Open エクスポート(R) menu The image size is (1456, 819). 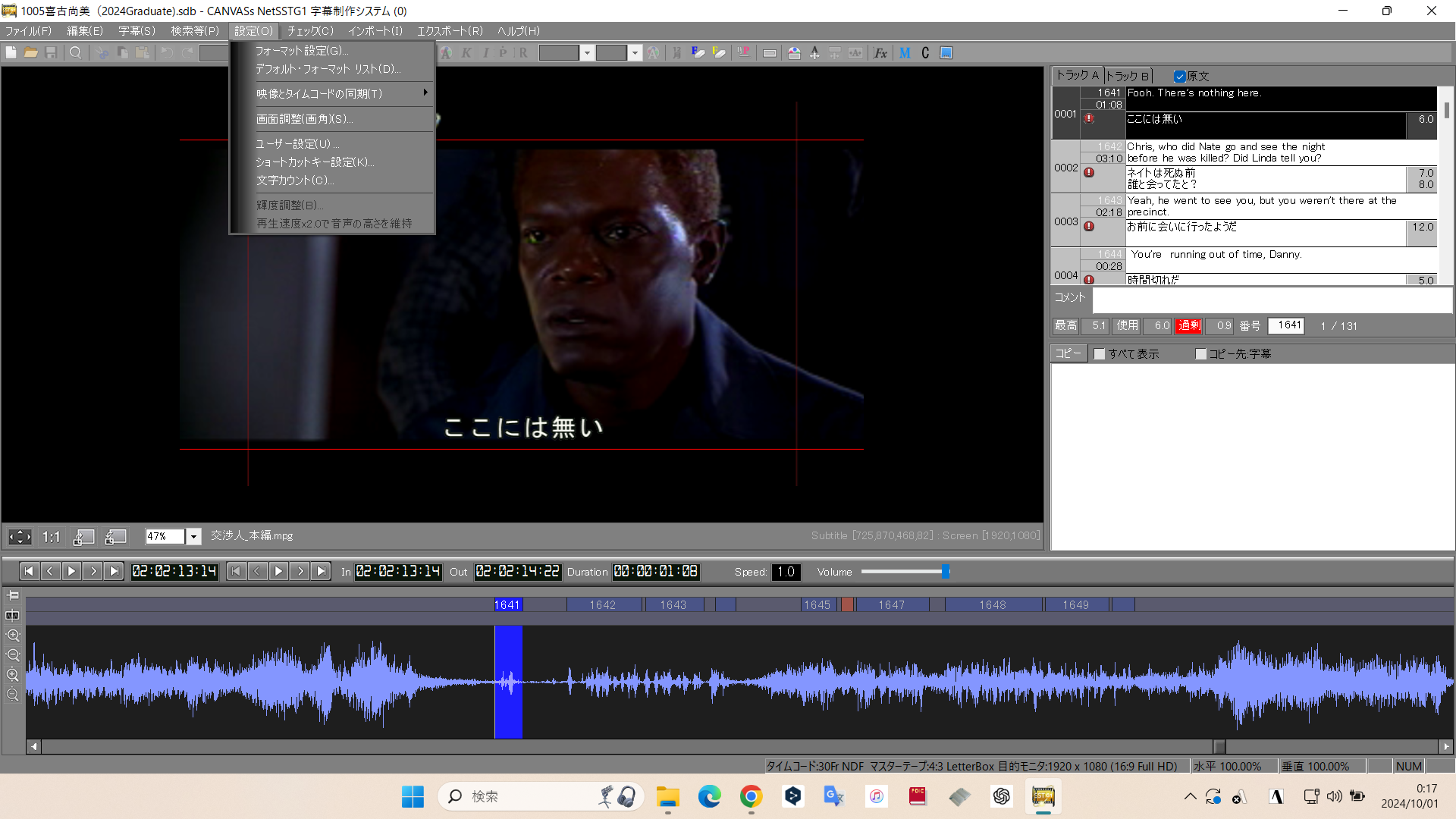point(450,31)
